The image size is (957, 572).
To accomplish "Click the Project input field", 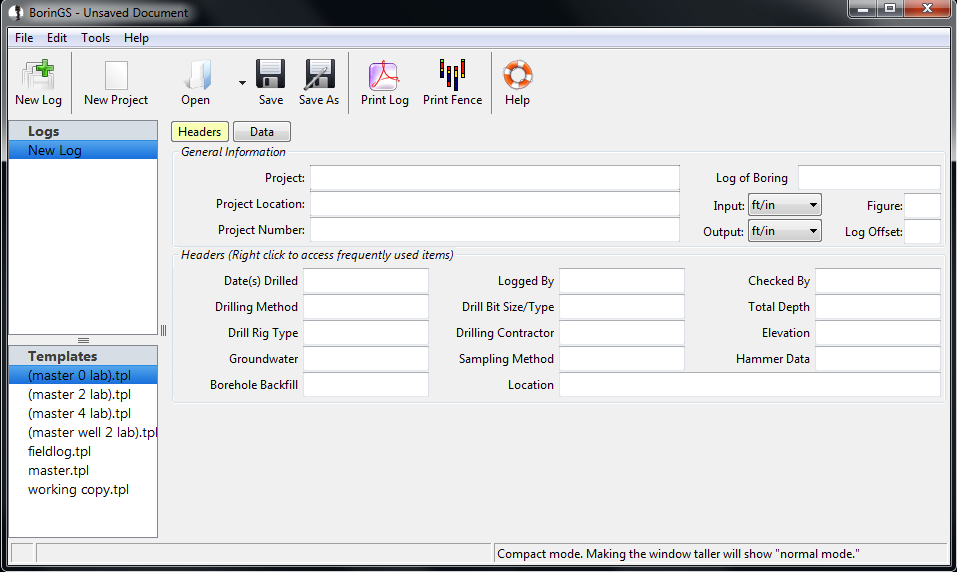I will click(494, 178).
